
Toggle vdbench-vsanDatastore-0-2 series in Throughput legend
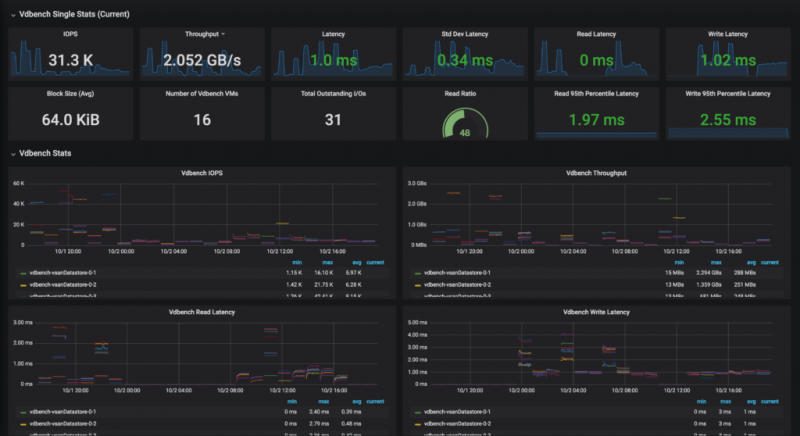(x=458, y=284)
